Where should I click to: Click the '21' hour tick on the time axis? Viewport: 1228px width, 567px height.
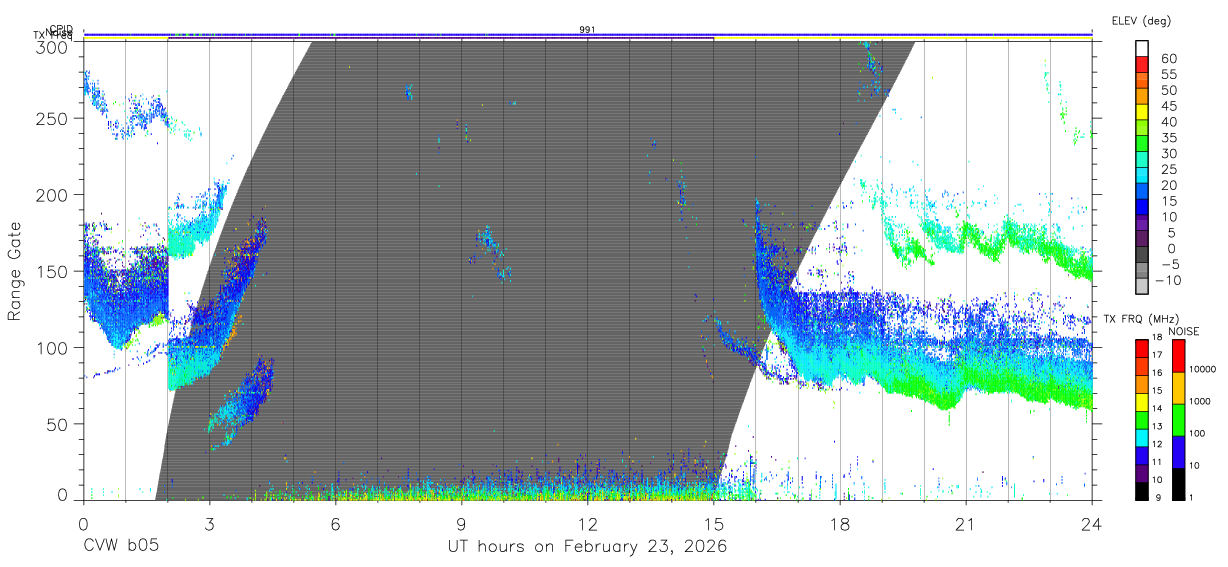click(x=966, y=524)
